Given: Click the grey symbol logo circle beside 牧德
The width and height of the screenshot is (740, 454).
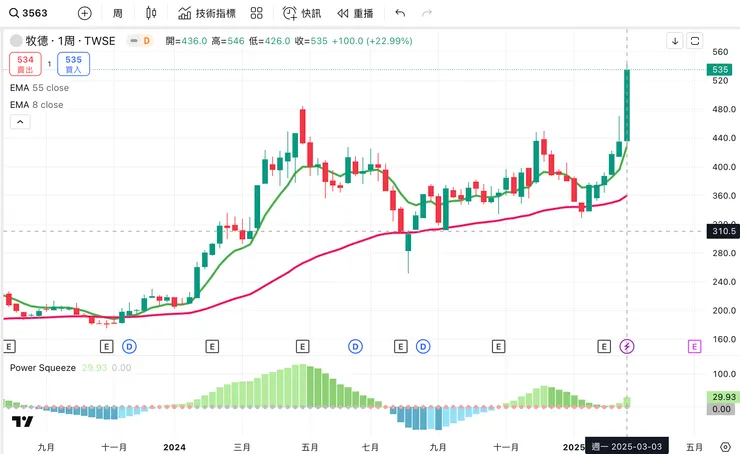Looking at the screenshot, I should pos(16,41).
